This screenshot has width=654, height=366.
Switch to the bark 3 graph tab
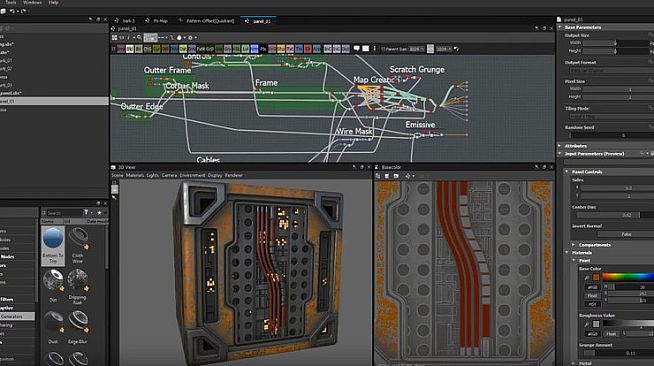pyautogui.click(x=125, y=20)
